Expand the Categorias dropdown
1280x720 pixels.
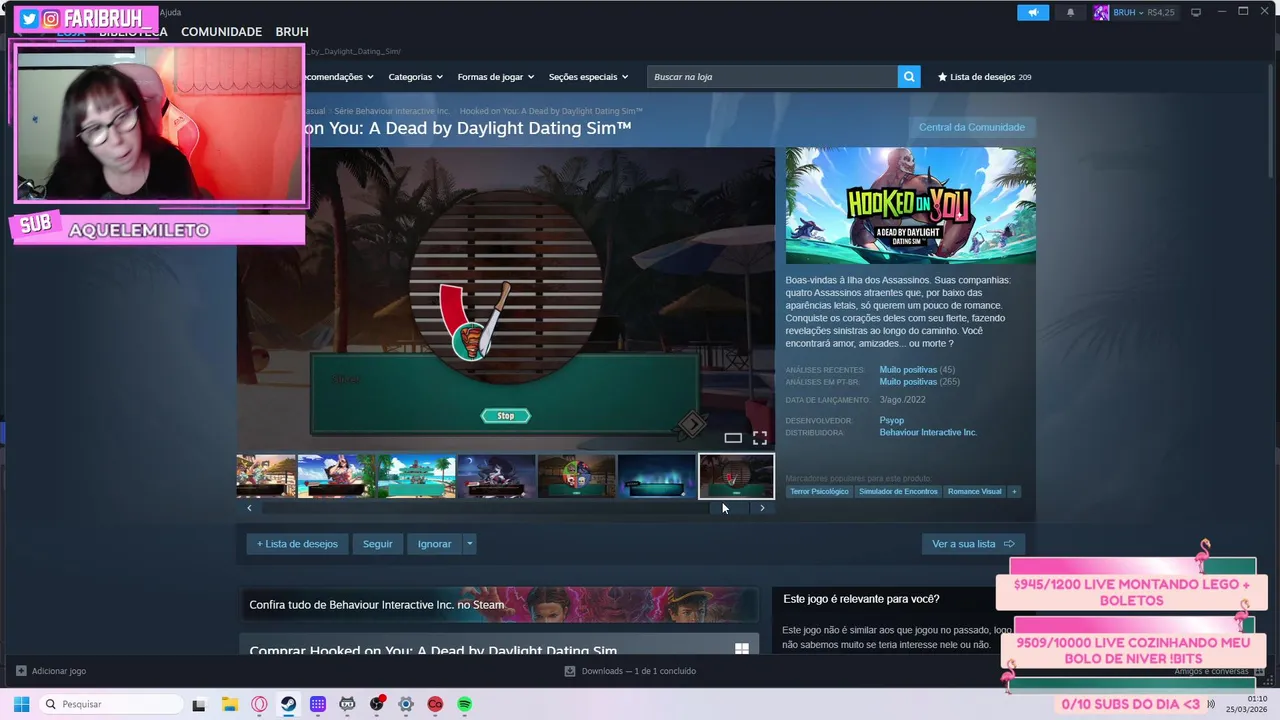coord(415,77)
